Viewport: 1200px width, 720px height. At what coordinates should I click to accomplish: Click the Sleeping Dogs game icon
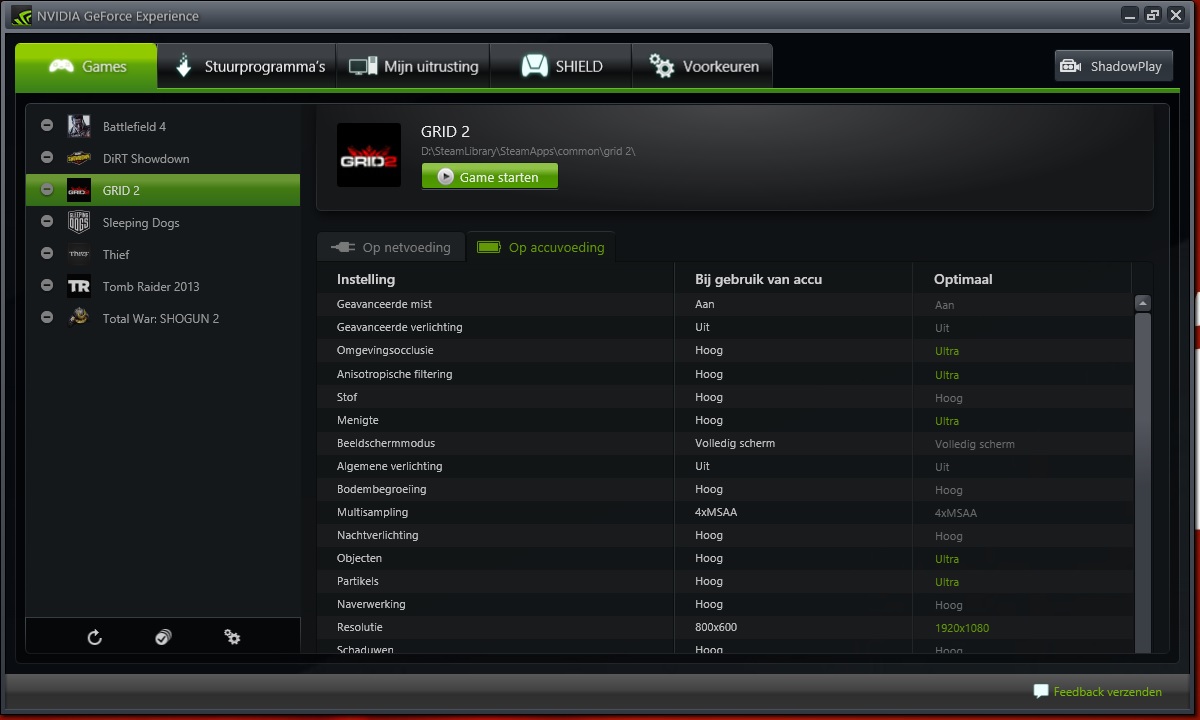[x=79, y=222]
